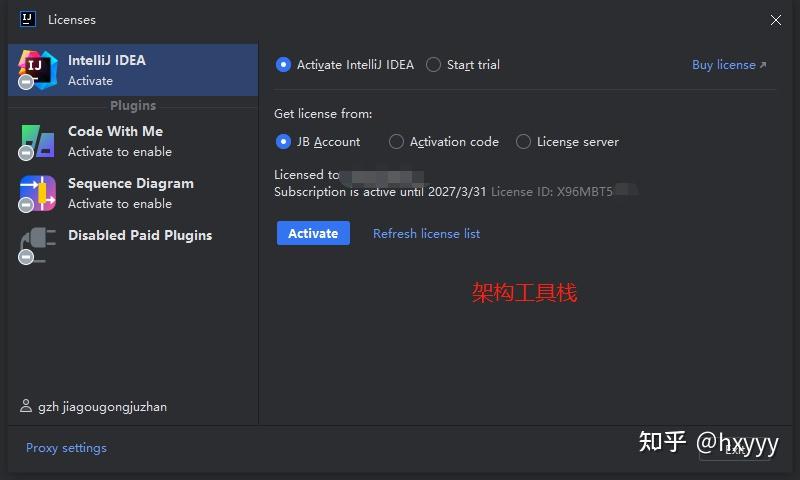This screenshot has height=480, width=800.
Task: Click the Code With Me plugin icon
Action: tap(37, 141)
